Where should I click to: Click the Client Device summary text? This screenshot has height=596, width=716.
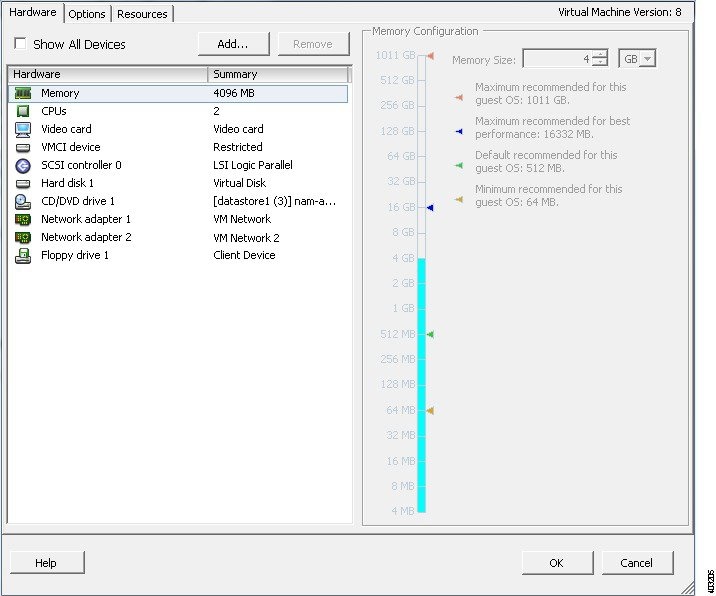pos(244,255)
